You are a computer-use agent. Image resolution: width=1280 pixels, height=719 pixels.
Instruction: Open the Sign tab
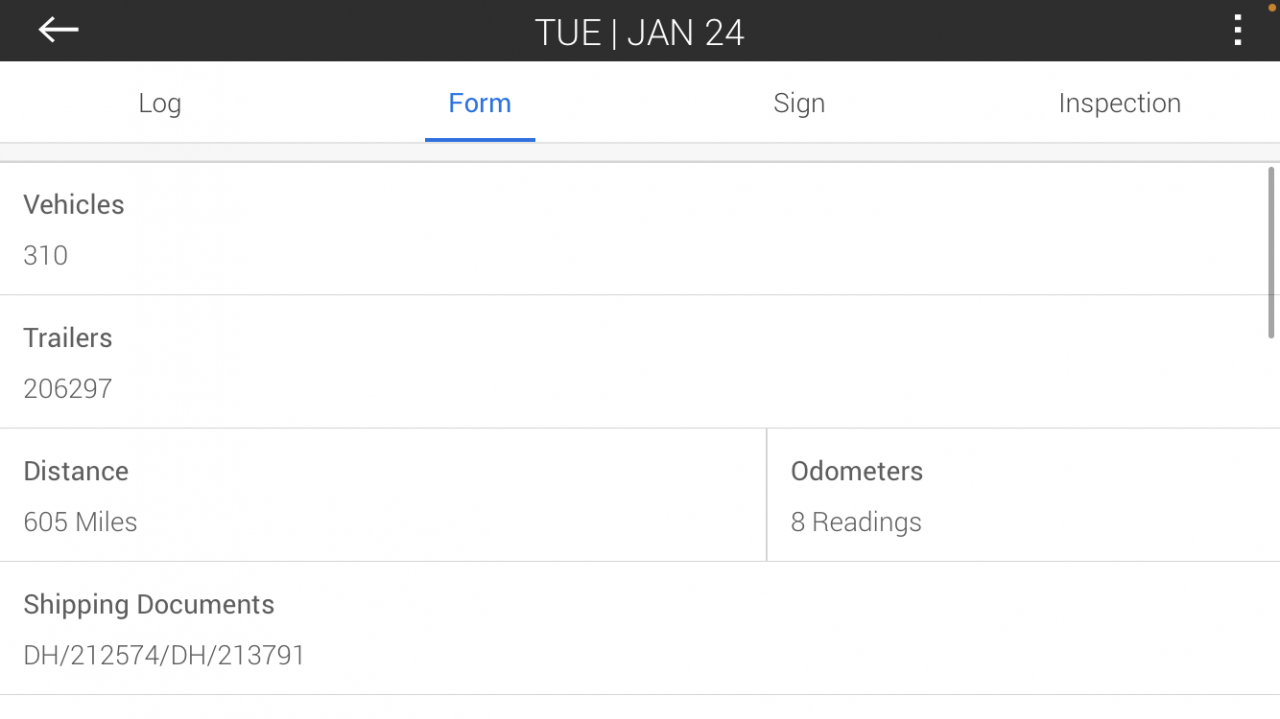coord(799,103)
